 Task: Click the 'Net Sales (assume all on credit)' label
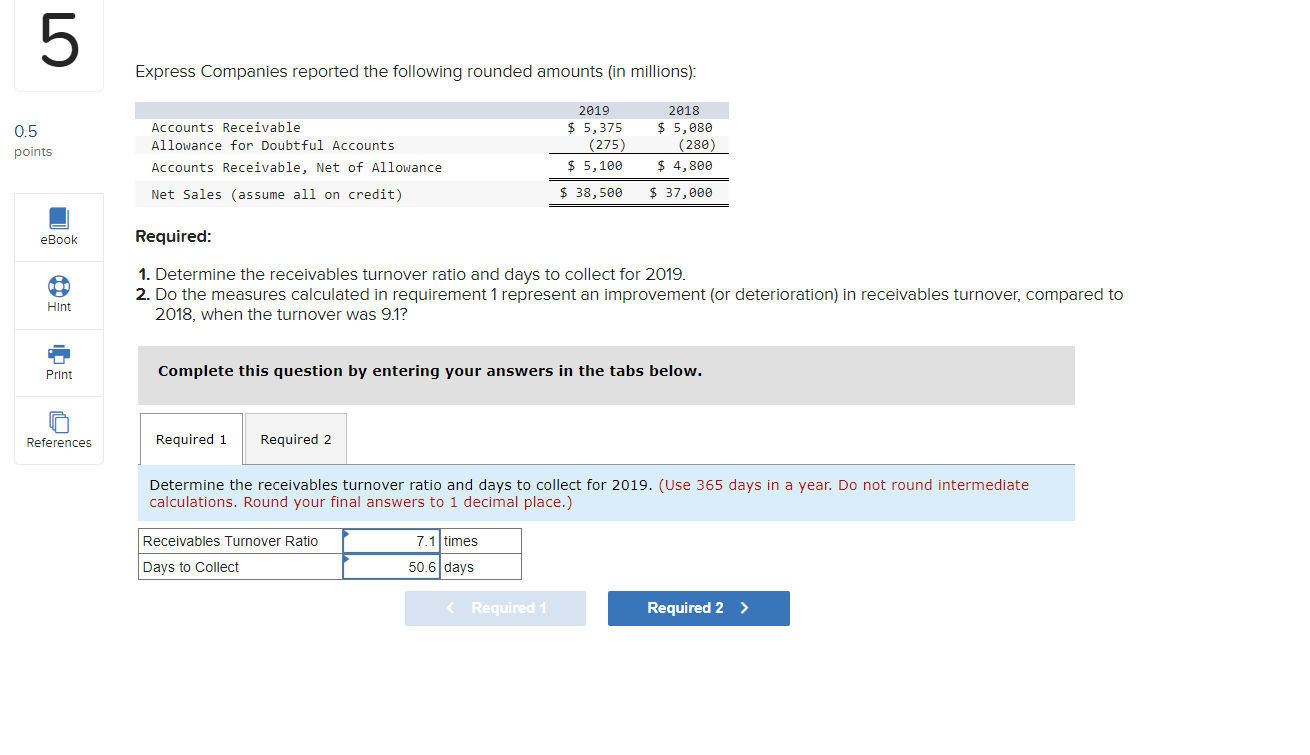[277, 194]
